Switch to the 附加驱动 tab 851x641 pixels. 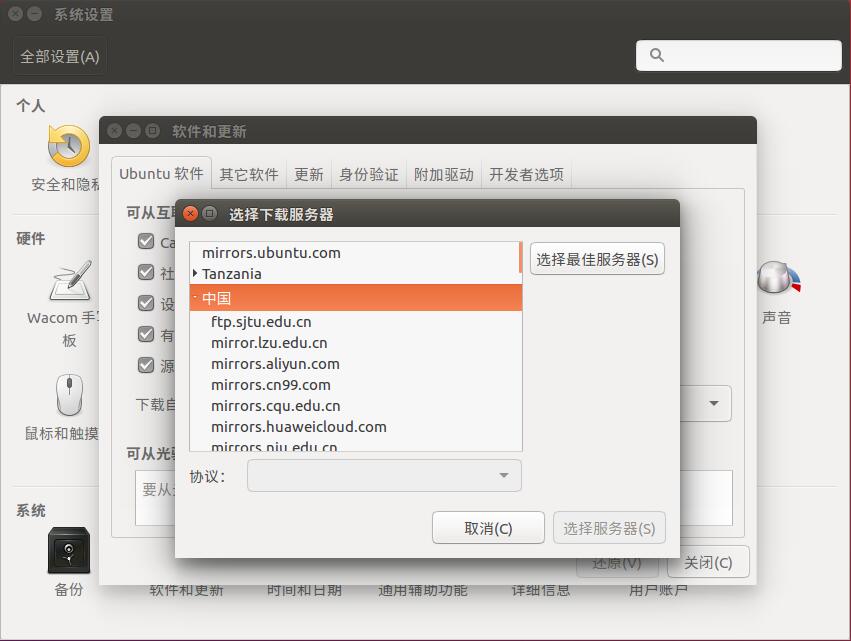tap(444, 174)
